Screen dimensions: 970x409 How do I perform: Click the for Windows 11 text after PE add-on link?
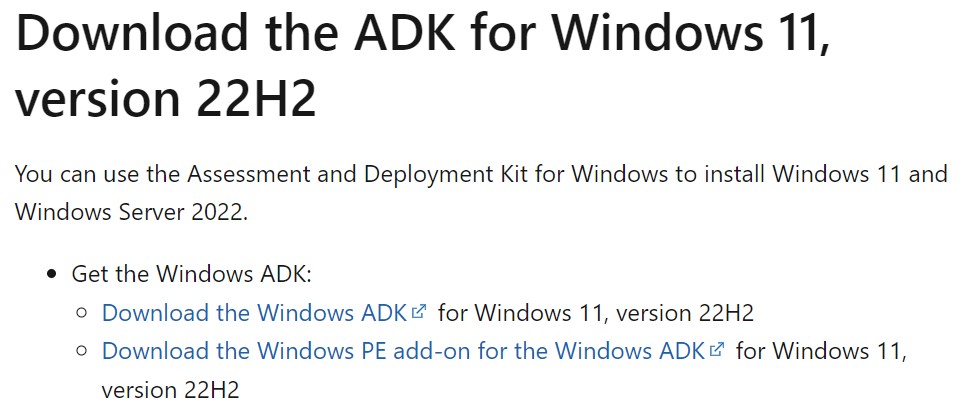click(822, 351)
